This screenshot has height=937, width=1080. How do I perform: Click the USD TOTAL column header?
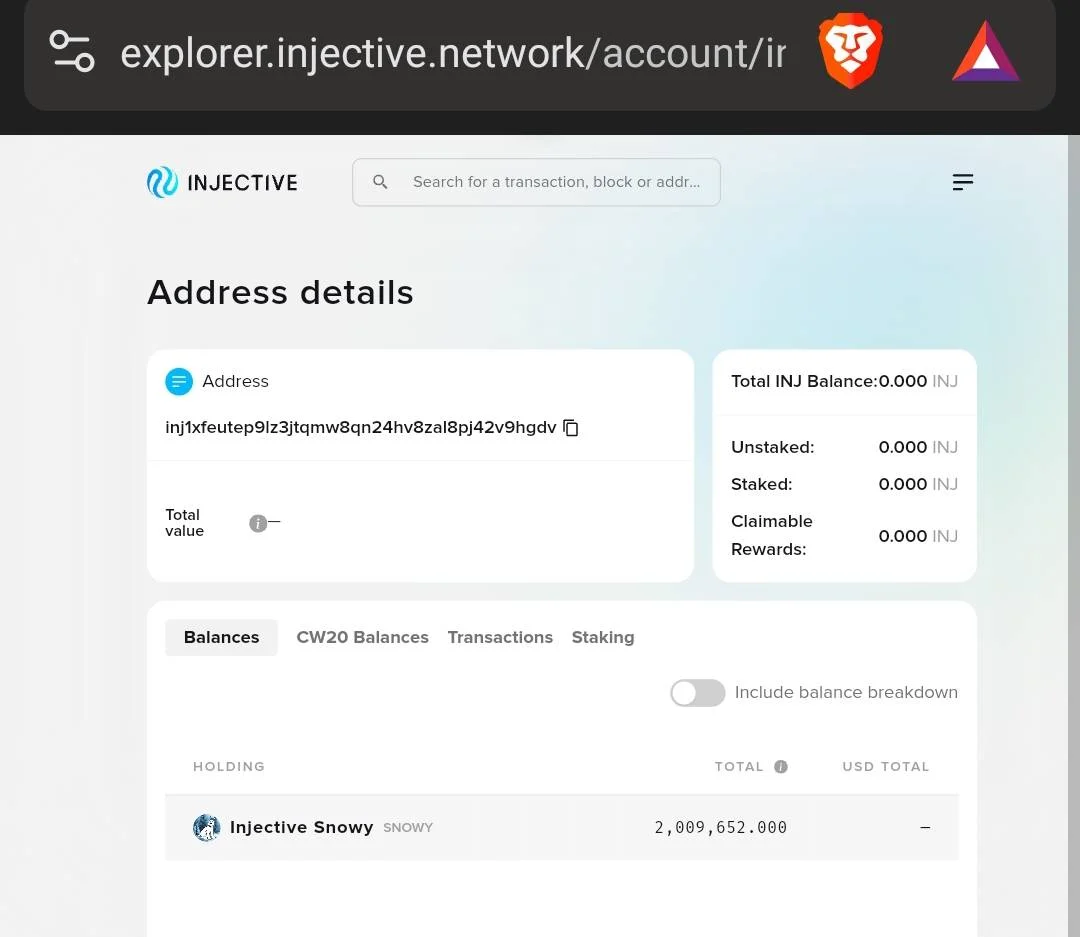(x=886, y=767)
